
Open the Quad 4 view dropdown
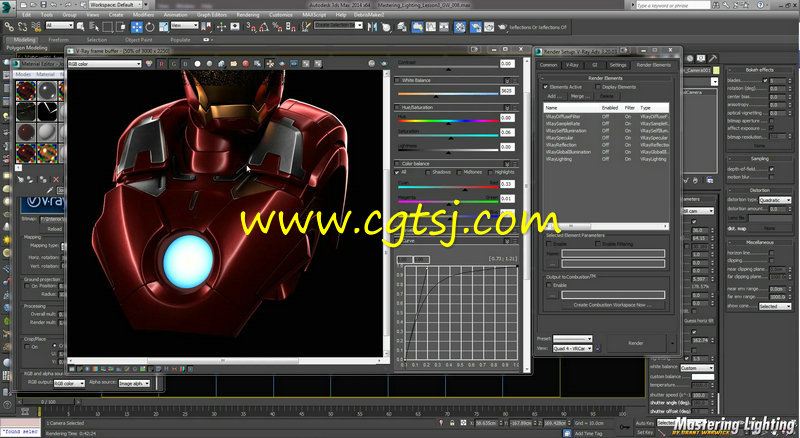pos(572,348)
